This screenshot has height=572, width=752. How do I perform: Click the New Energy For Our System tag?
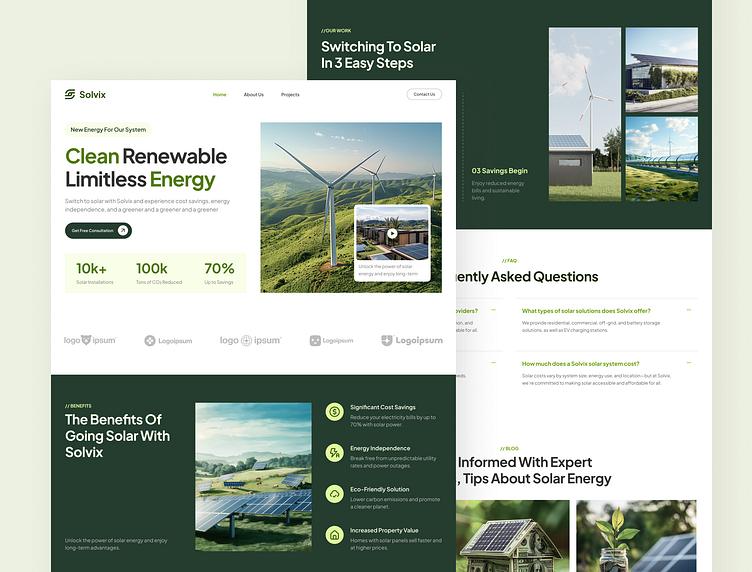tap(108, 129)
